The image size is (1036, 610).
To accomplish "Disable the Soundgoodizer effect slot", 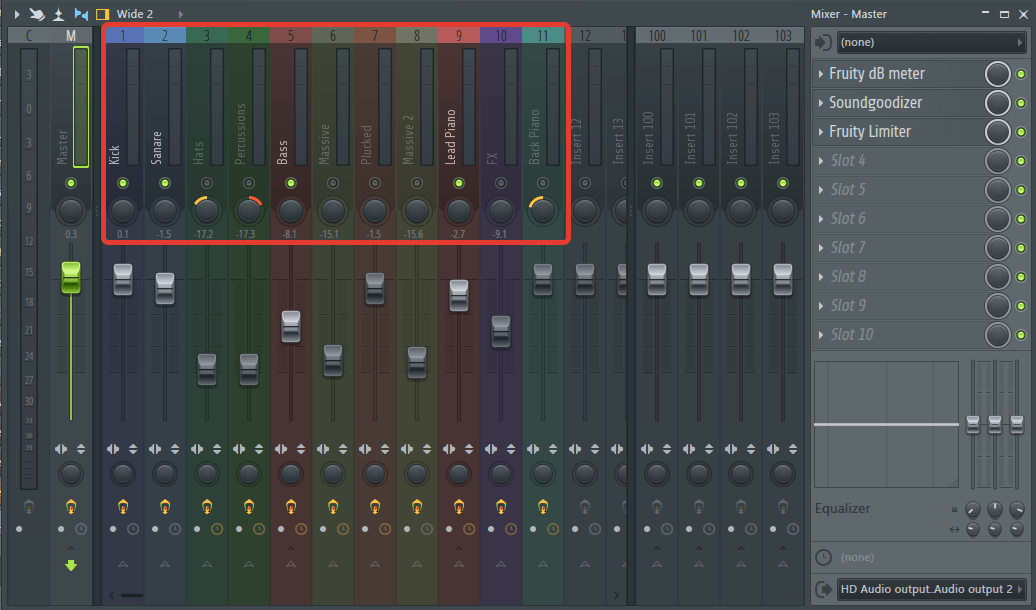I will click(x=1021, y=103).
